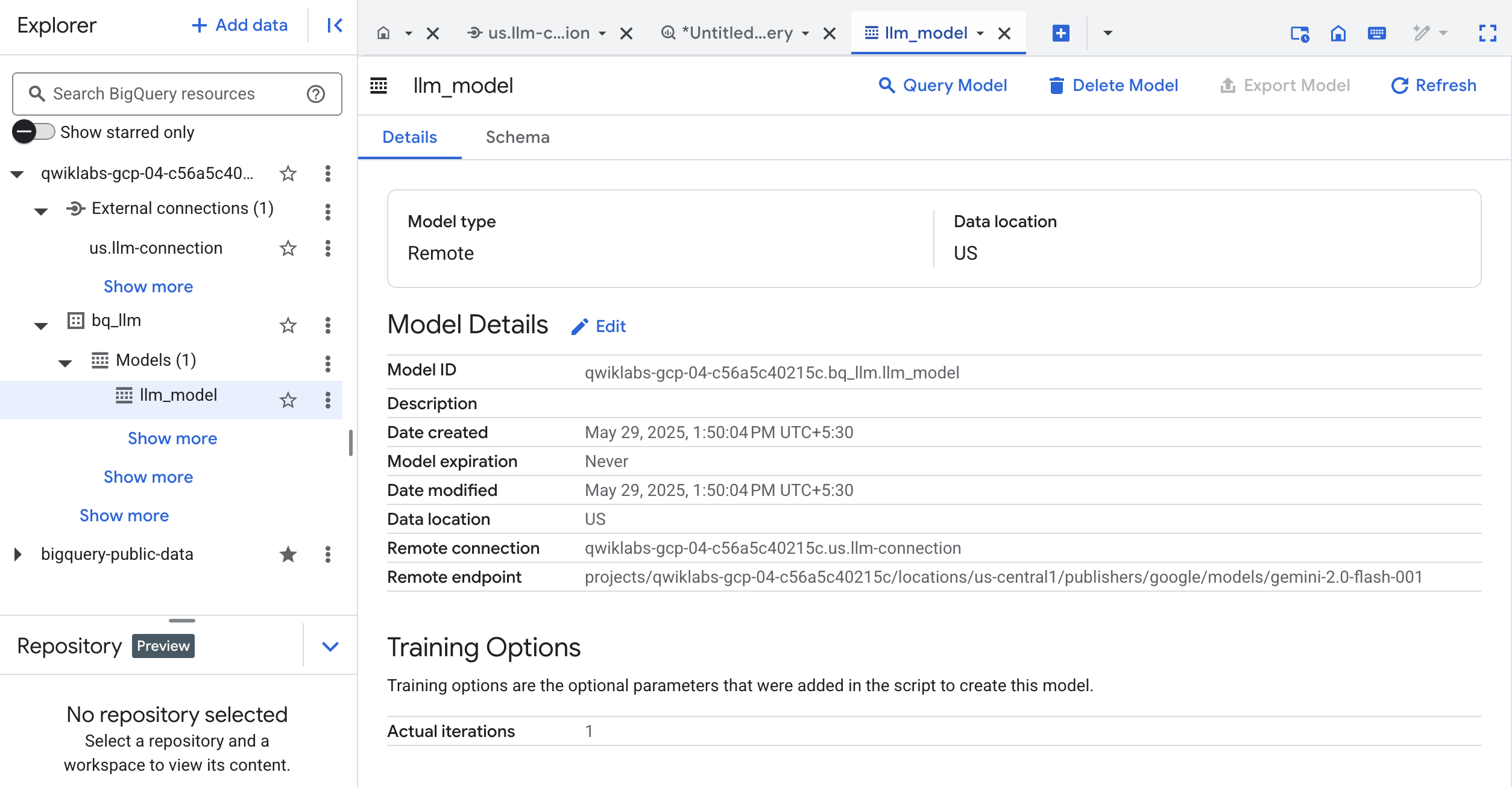The height and width of the screenshot is (787, 1512).
Task: Click Export Model button
Action: tap(1285, 86)
